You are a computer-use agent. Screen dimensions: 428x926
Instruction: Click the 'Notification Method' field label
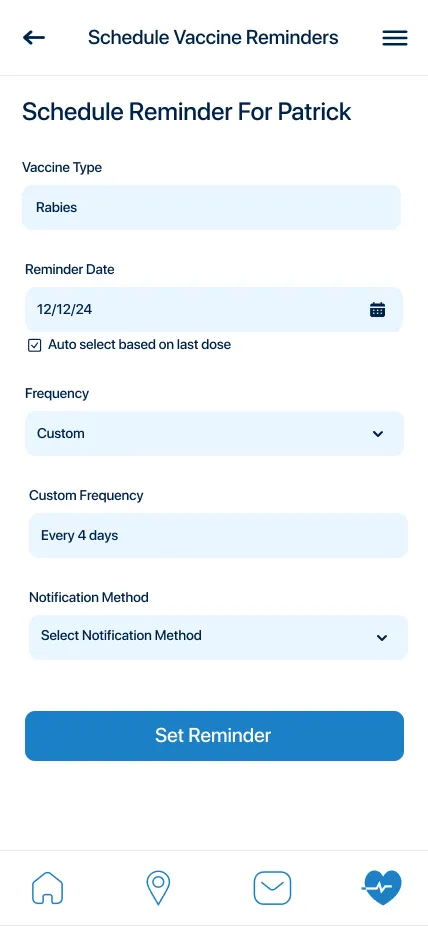click(x=89, y=597)
